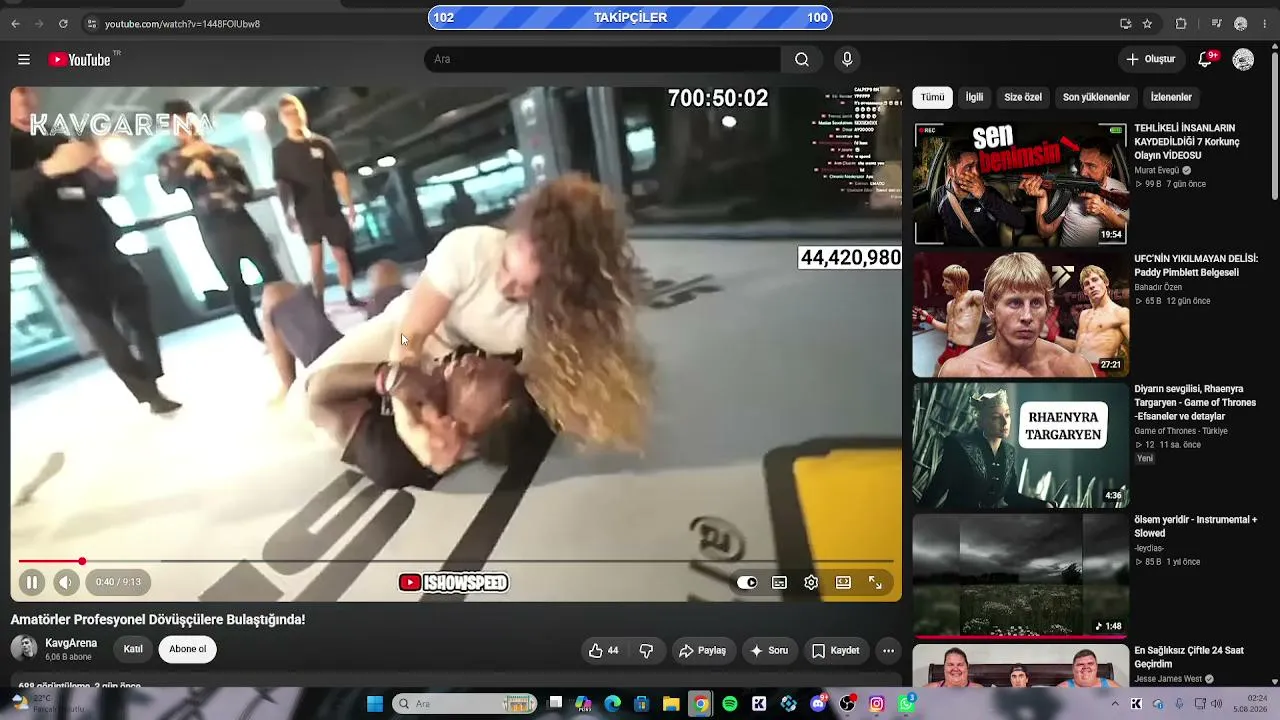
Task: Select the İlgili filter chip
Action: pyautogui.click(x=974, y=97)
